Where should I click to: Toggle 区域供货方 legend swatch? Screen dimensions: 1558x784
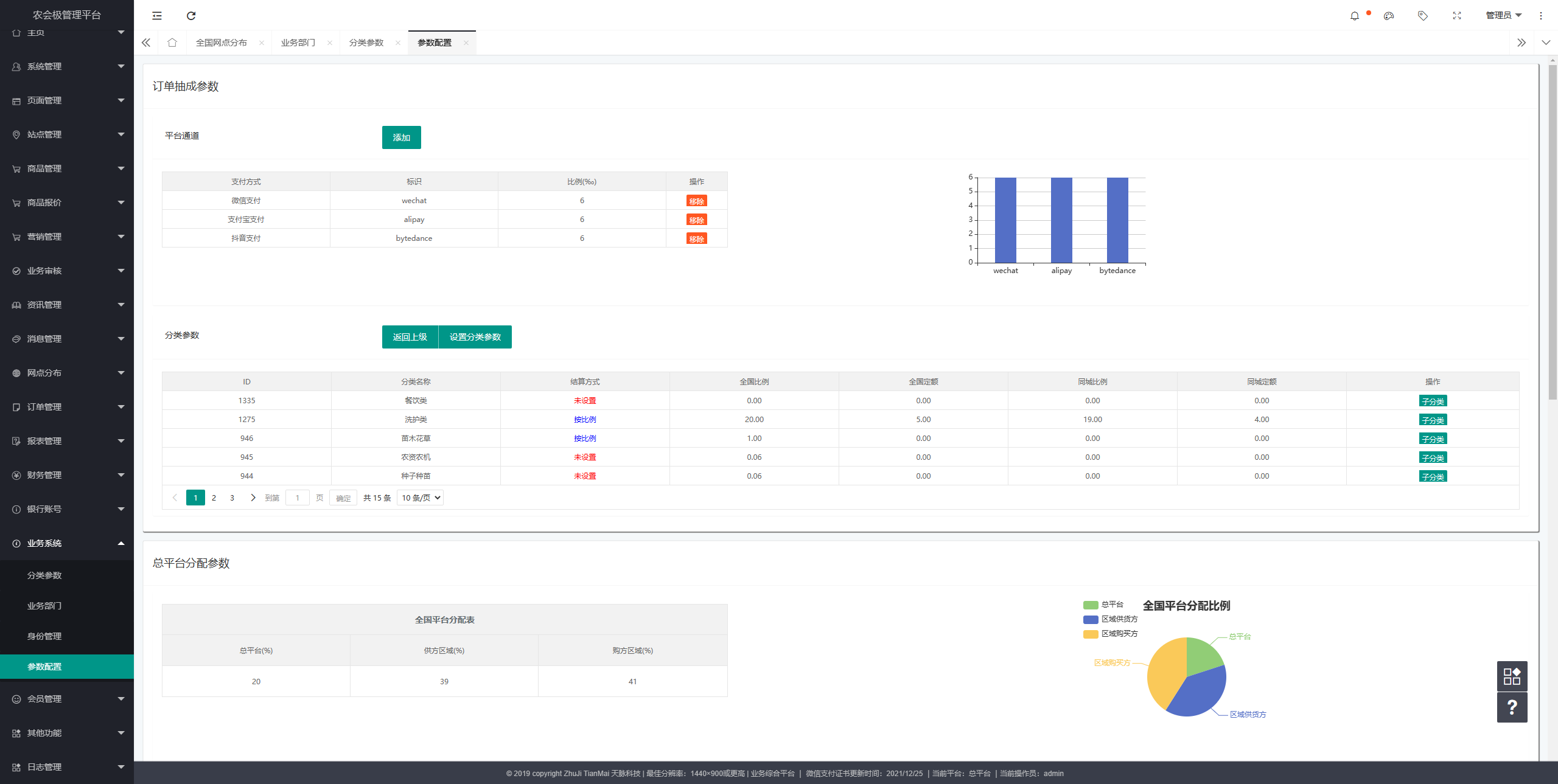coord(1091,620)
